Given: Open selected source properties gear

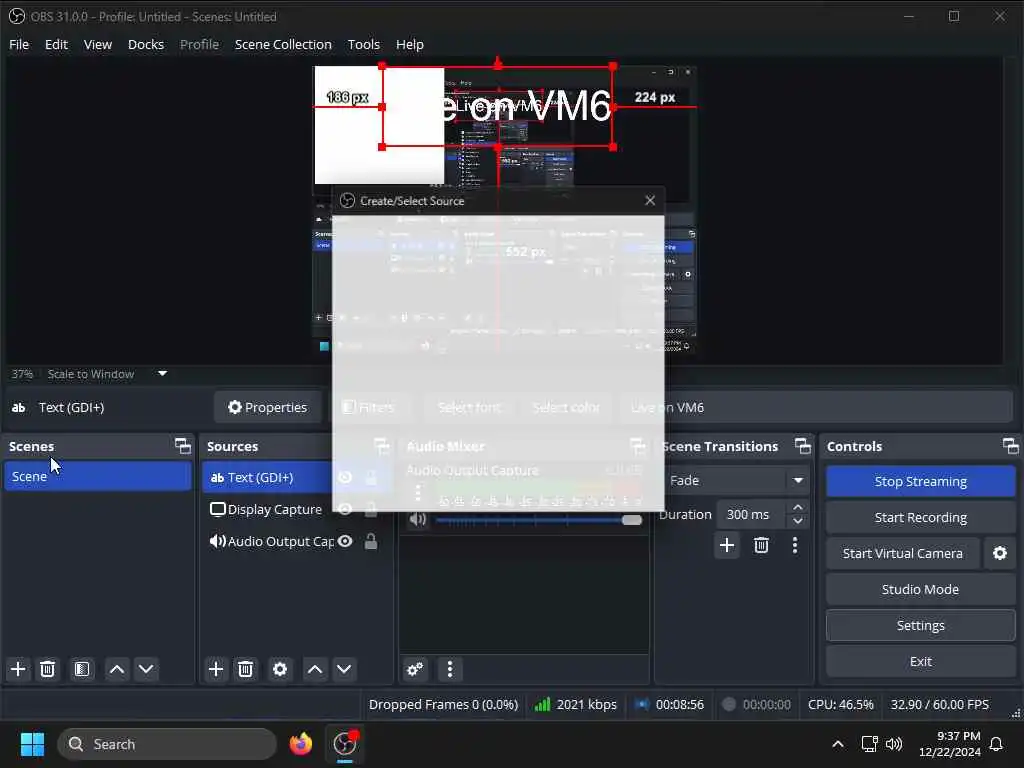Looking at the screenshot, I should [280, 669].
